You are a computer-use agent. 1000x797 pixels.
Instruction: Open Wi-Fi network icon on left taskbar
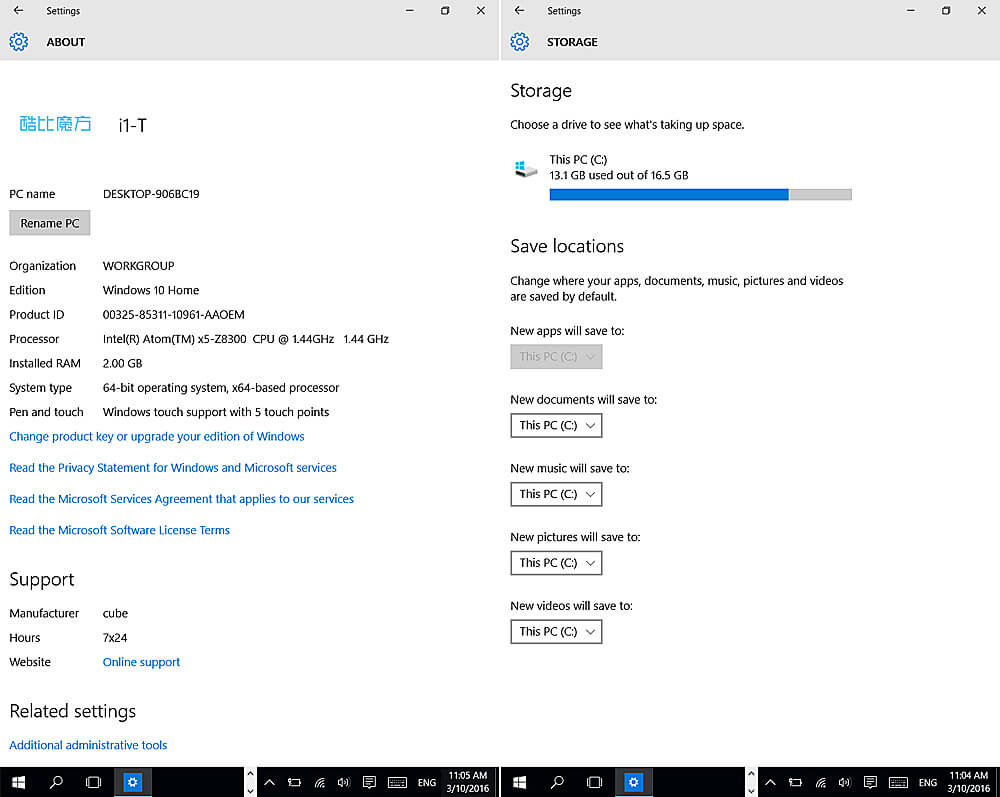[320, 782]
